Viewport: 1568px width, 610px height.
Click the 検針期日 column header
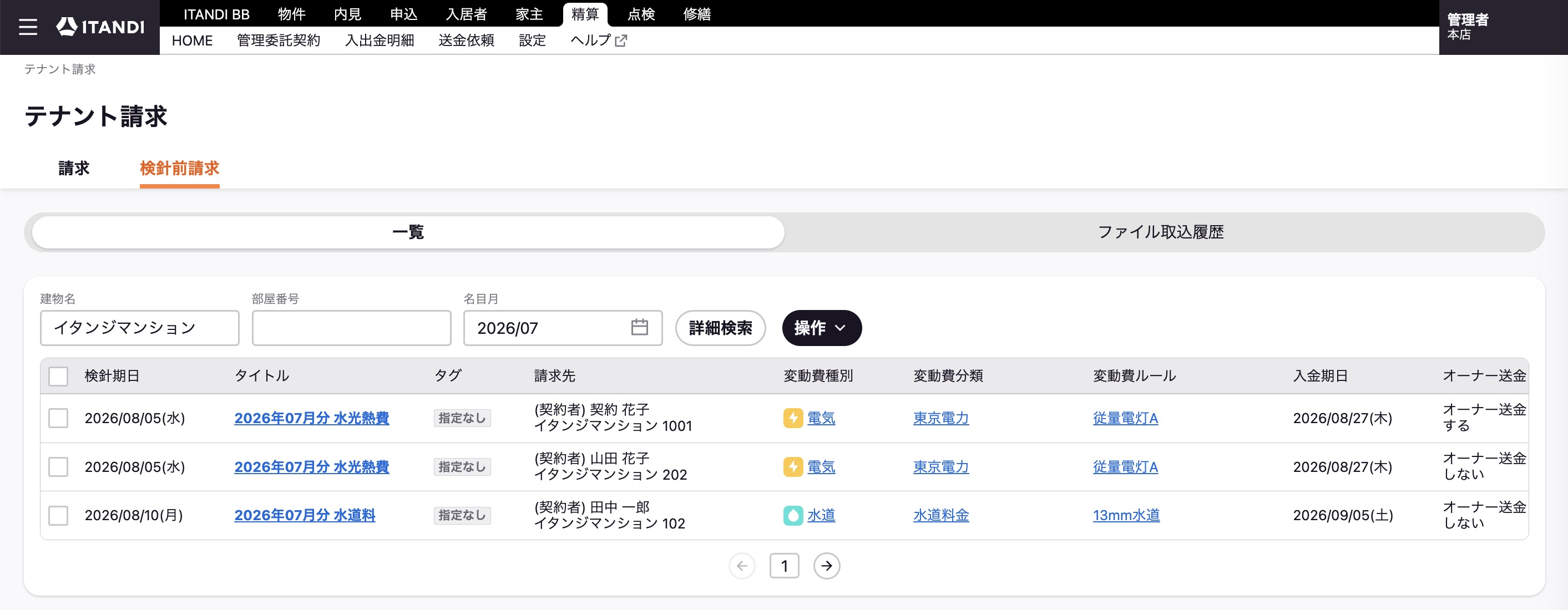(x=112, y=376)
